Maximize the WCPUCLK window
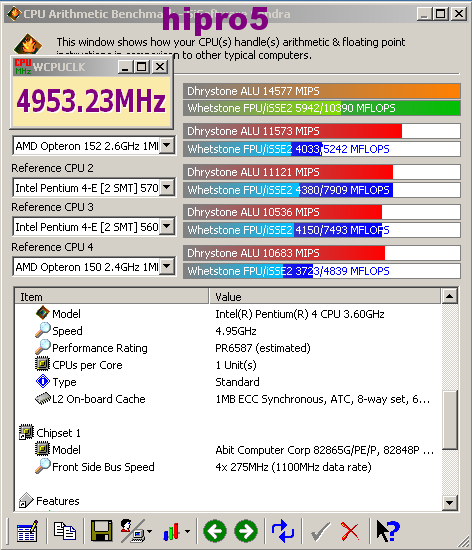This screenshot has width=472, height=550. click(142, 67)
